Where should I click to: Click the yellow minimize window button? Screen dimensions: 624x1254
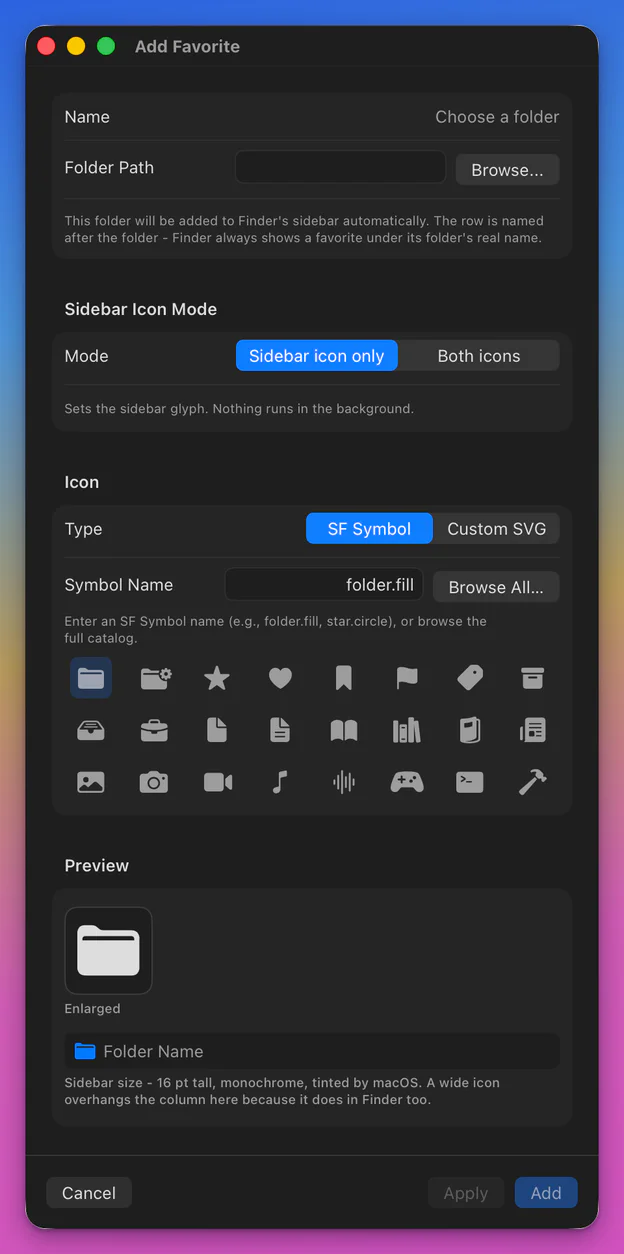point(76,46)
